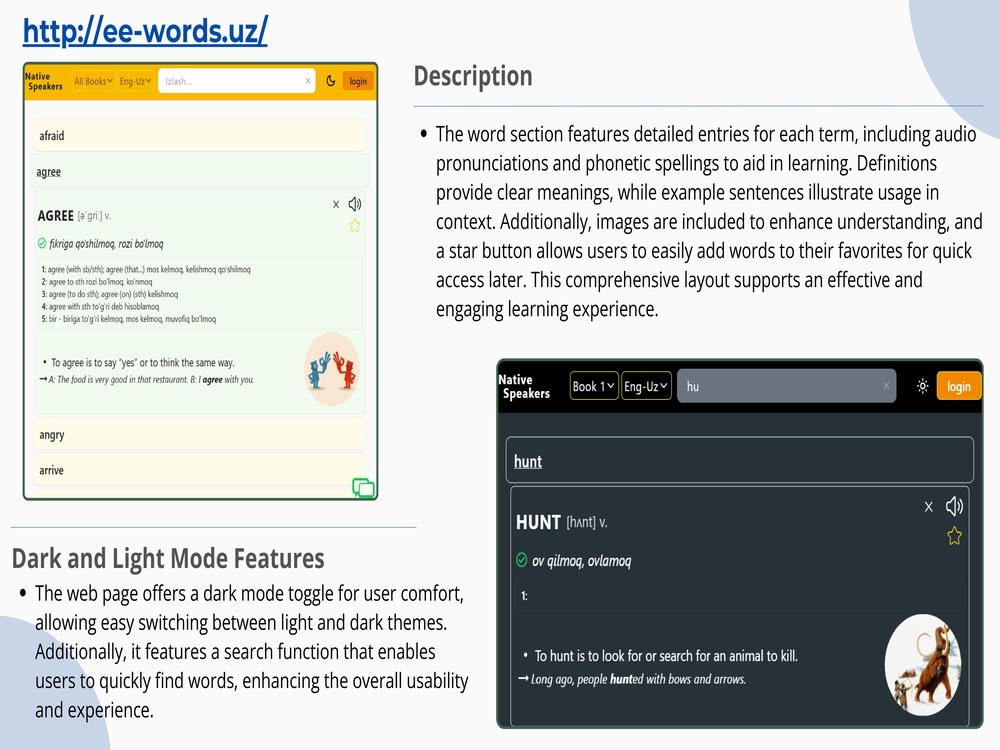
Task: Click the mammoth hunt illustration
Action: [922, 665]
